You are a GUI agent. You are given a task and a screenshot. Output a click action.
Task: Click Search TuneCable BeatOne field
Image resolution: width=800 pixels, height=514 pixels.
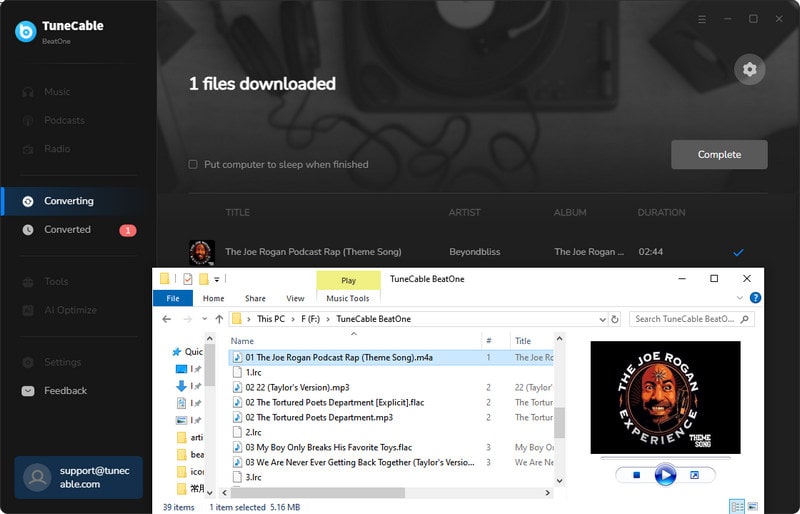[x=691, y=319]
